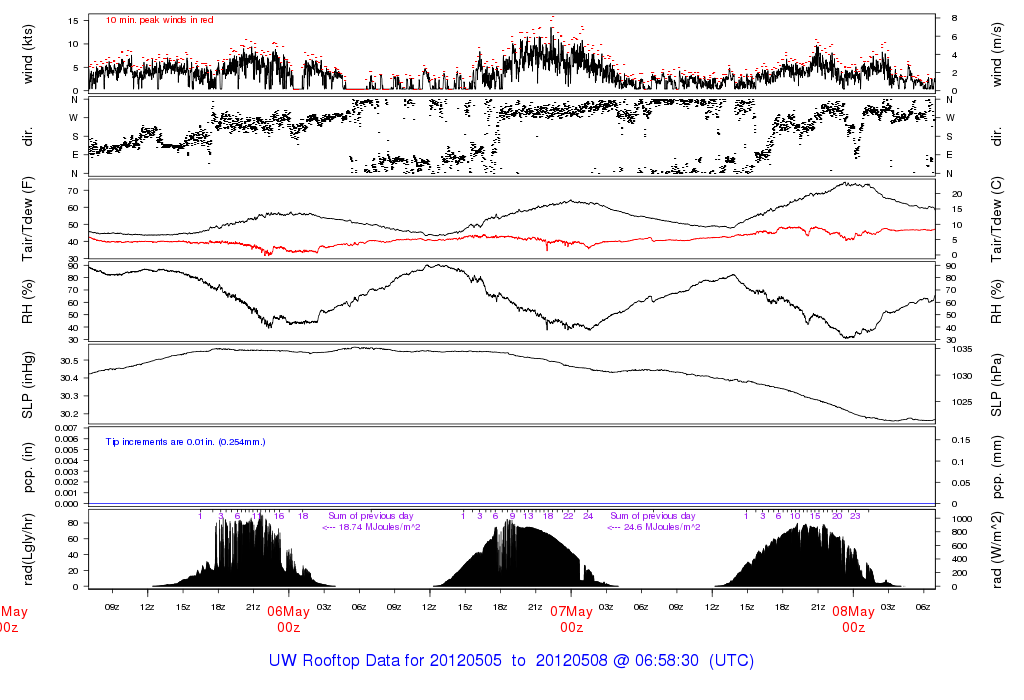Click the '21z' tick just before 08May 00z

[x=818, y=607]
